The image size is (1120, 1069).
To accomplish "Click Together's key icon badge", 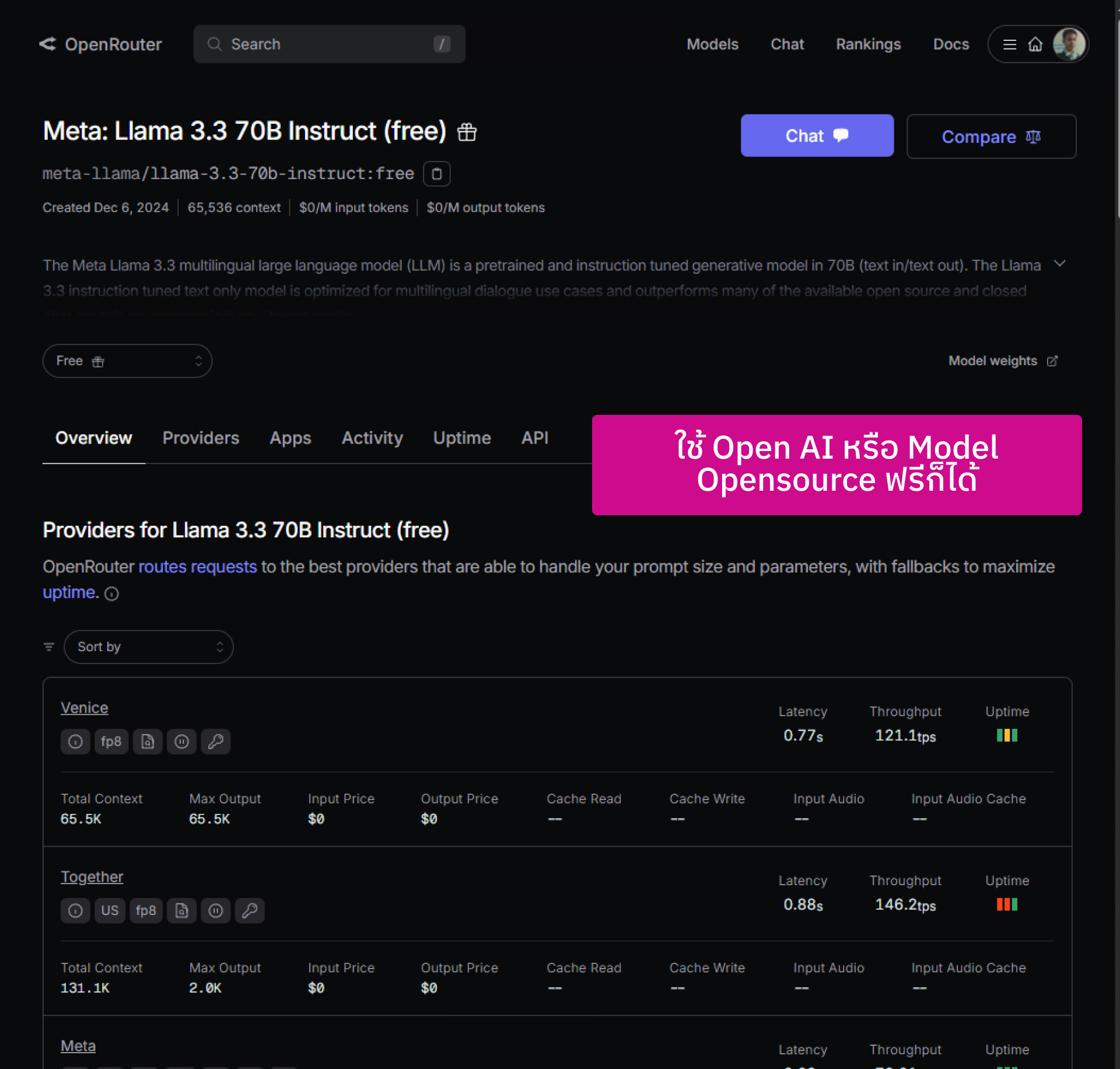I will [x=250, y=911].
